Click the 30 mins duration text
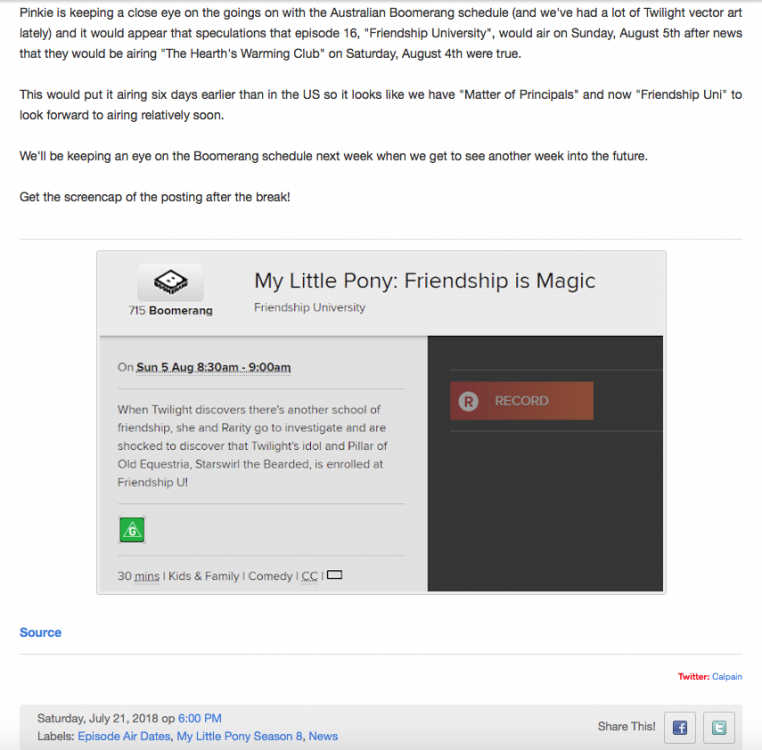The height and width of the screenshot is (750, 762). (139, 576)
